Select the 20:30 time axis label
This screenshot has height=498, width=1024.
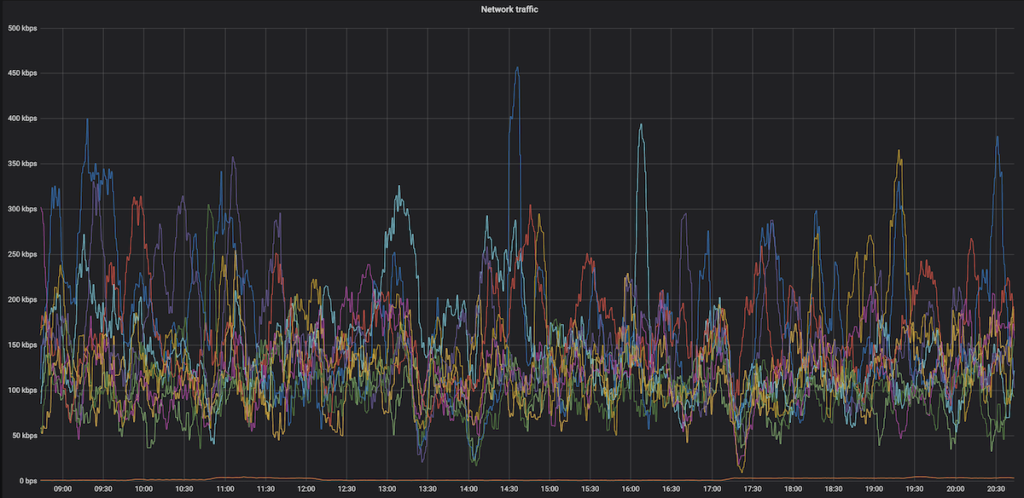click(x=996, y=489)
